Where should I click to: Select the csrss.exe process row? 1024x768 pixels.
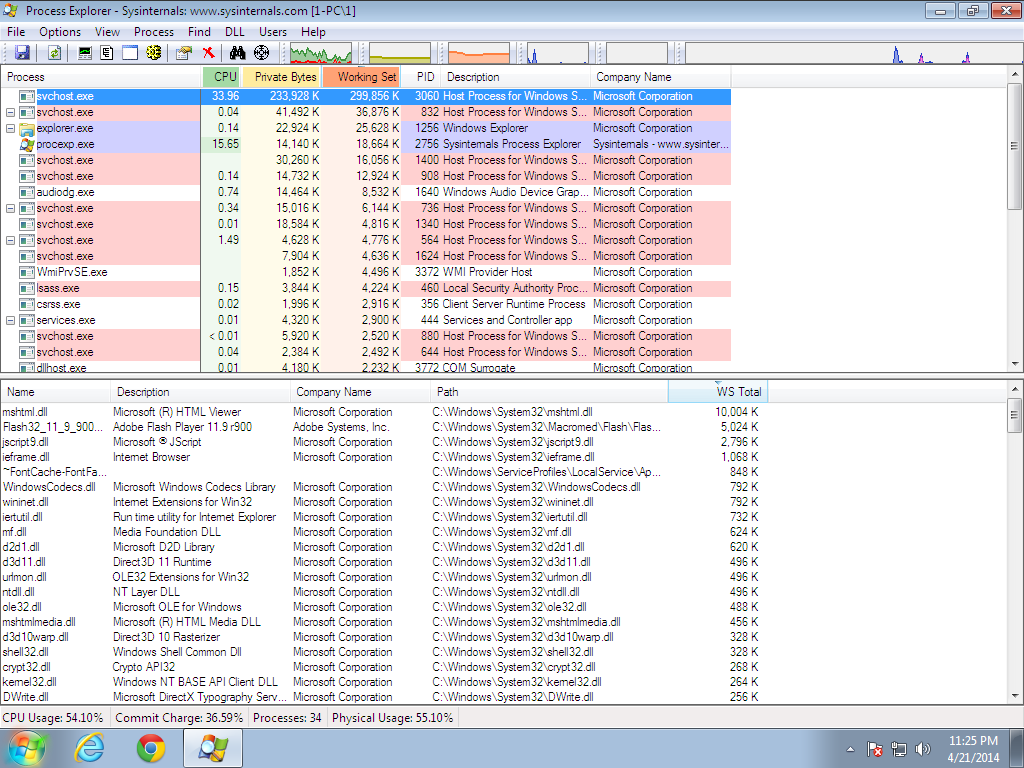tap(366, 304)
